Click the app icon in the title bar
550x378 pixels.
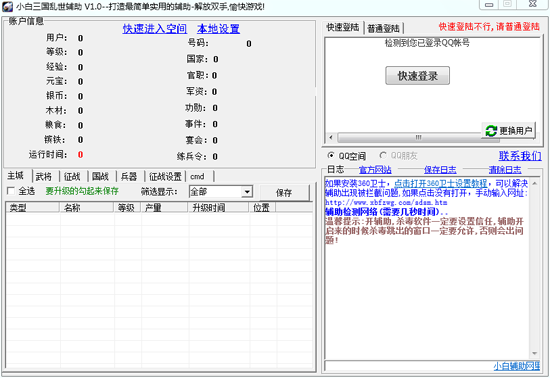(7, 6)
